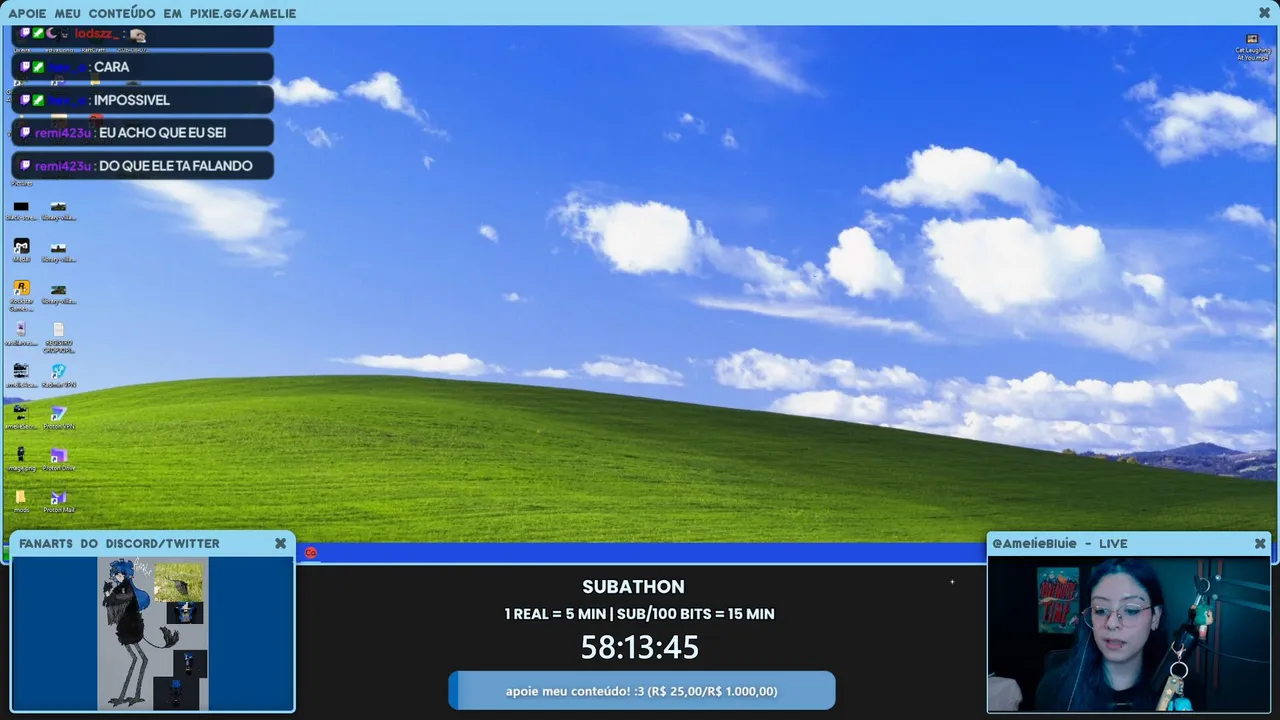Image resolution: width=1280 pixels, height=720 pixels.
Task: Click the emote in lodszz_'s chat message
Action: (138, 35)
